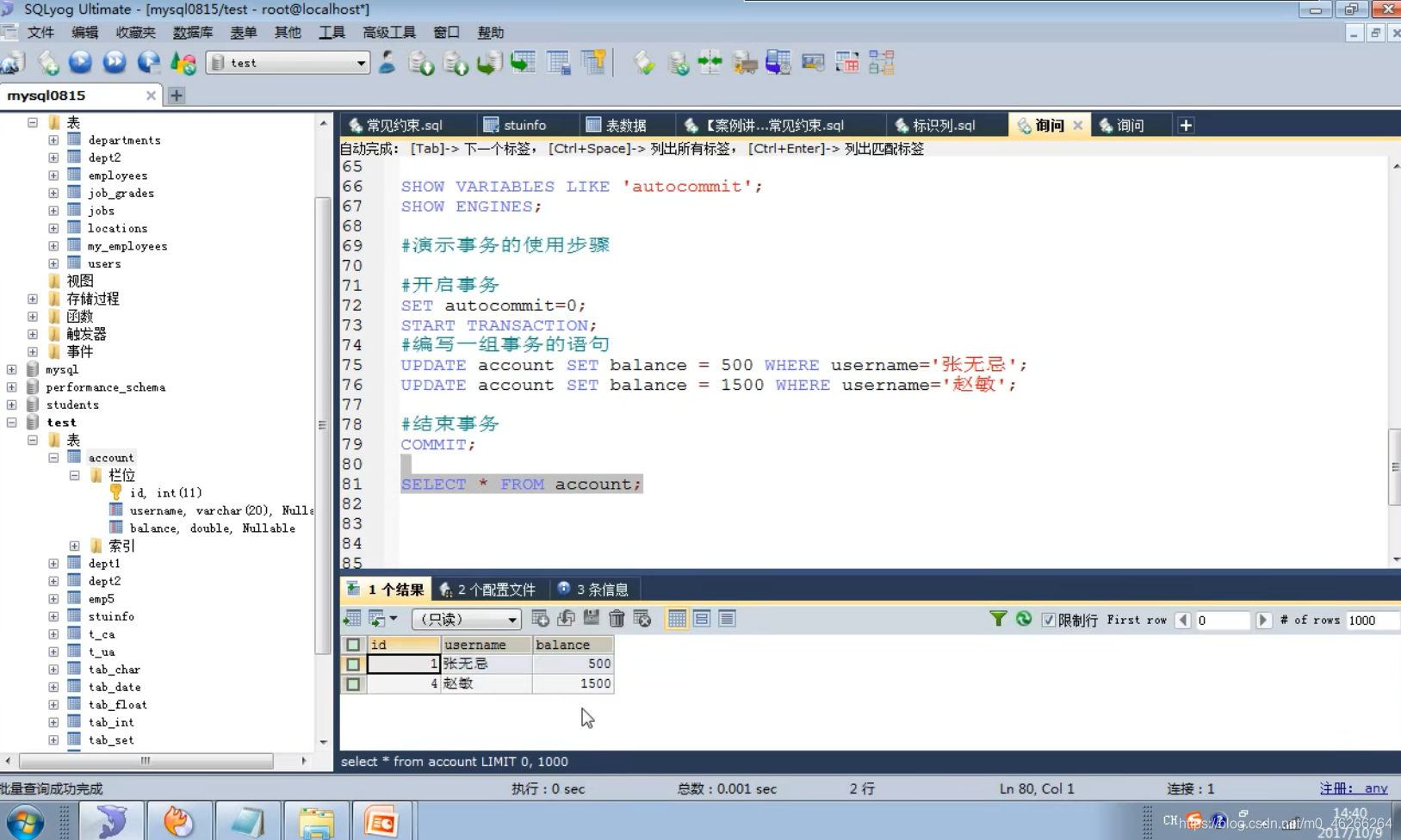
Task: Expand the stuinfo table node
Action: 53,616
